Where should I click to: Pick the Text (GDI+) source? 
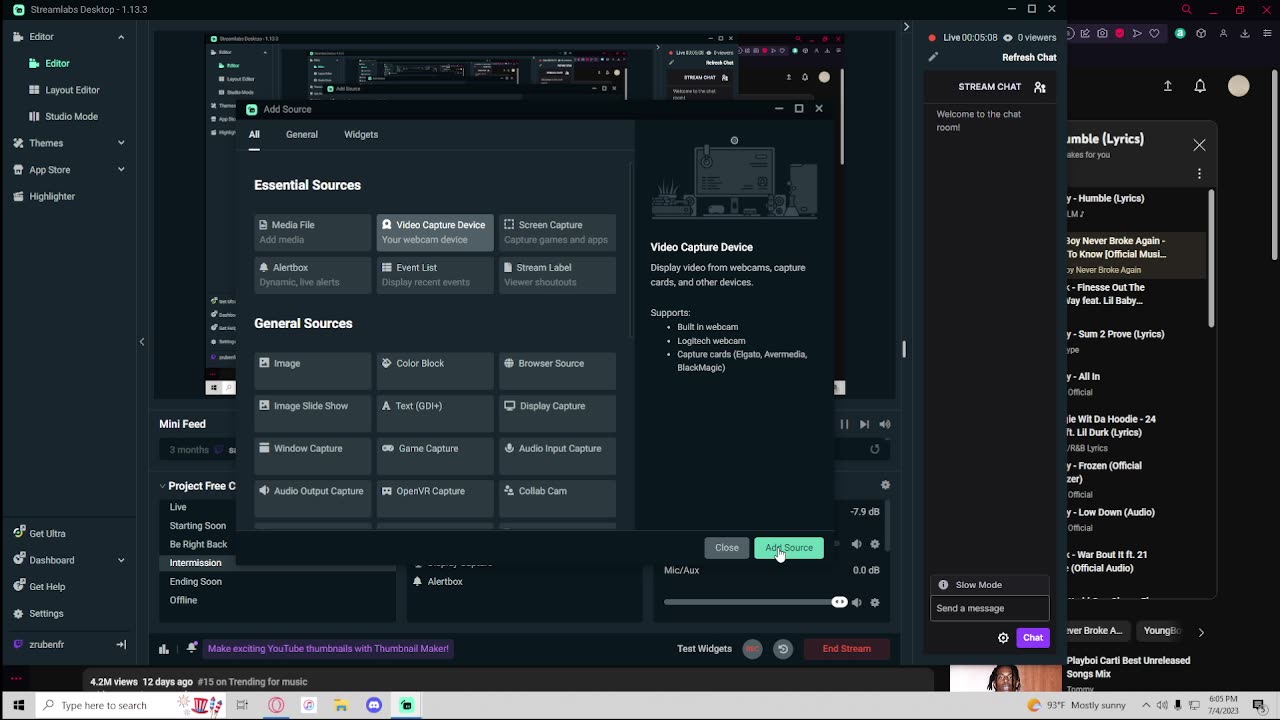(435, 414)
